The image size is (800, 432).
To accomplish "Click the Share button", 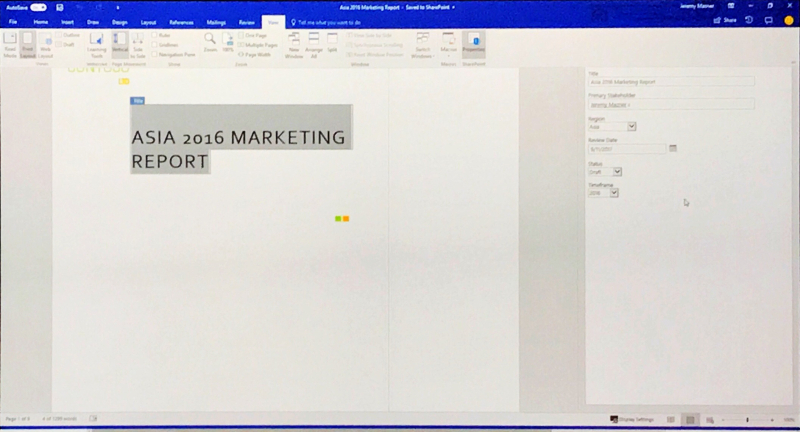I will [725, 20].
